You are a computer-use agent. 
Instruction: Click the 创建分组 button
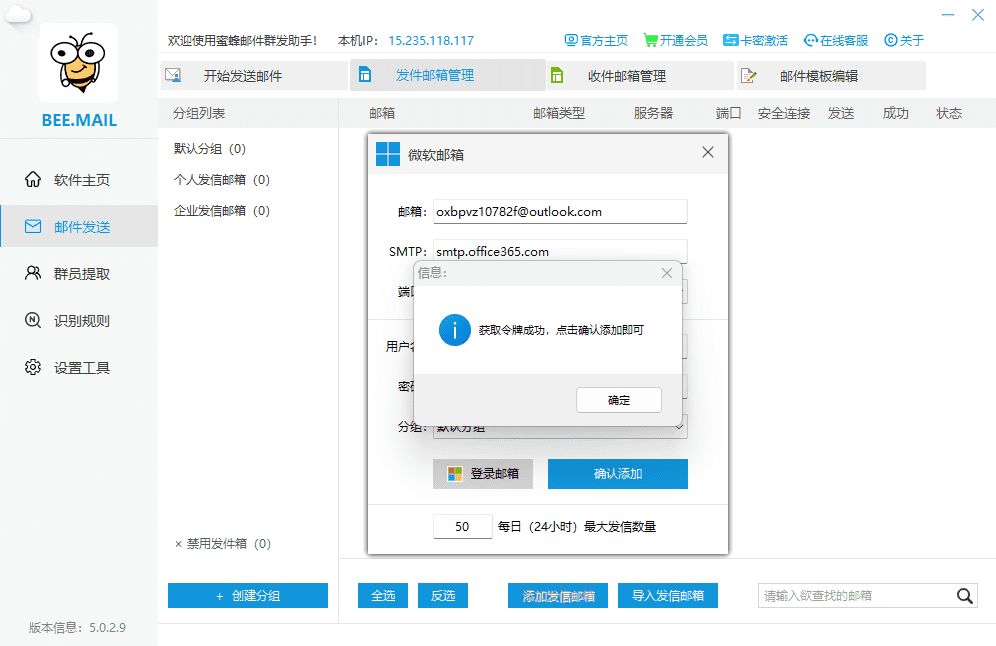tap(248, 596)
